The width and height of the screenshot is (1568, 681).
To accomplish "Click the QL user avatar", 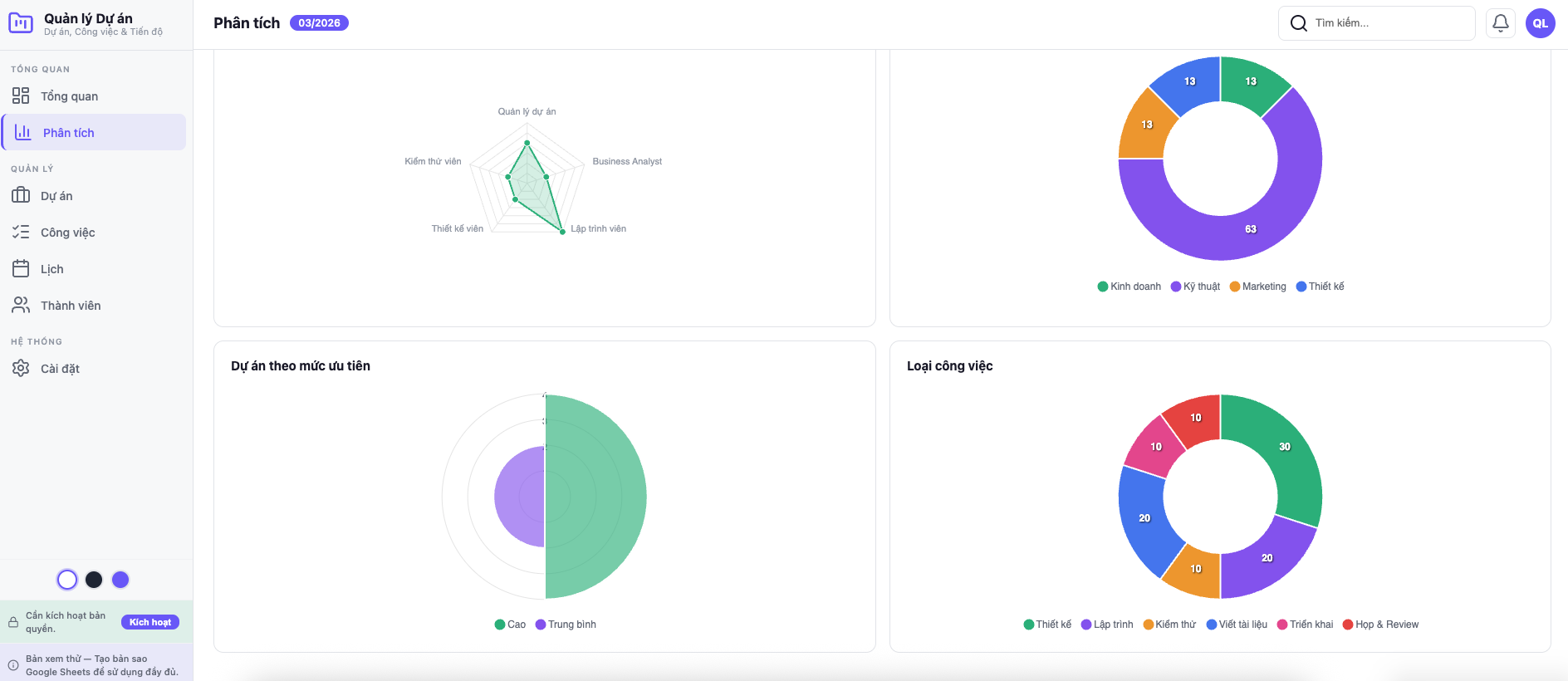I will tap(1540, 23).
